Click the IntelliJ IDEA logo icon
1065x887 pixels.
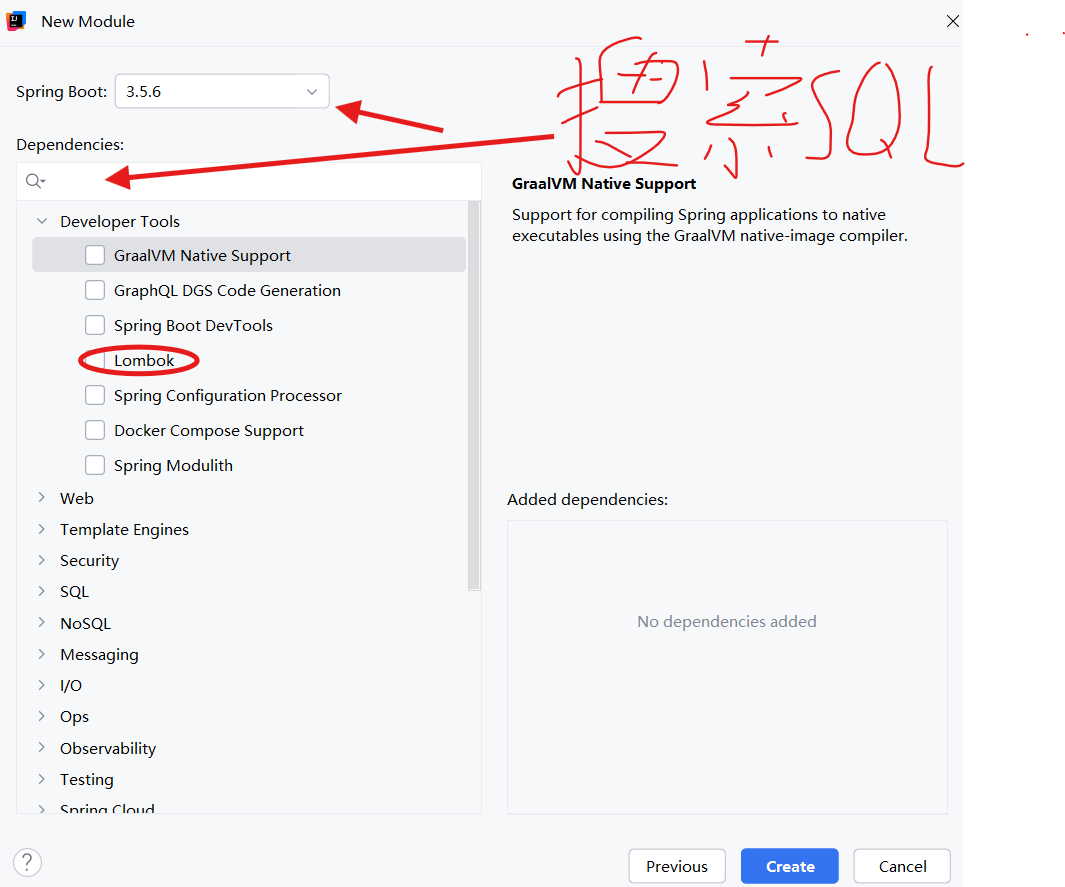point(16,21)
